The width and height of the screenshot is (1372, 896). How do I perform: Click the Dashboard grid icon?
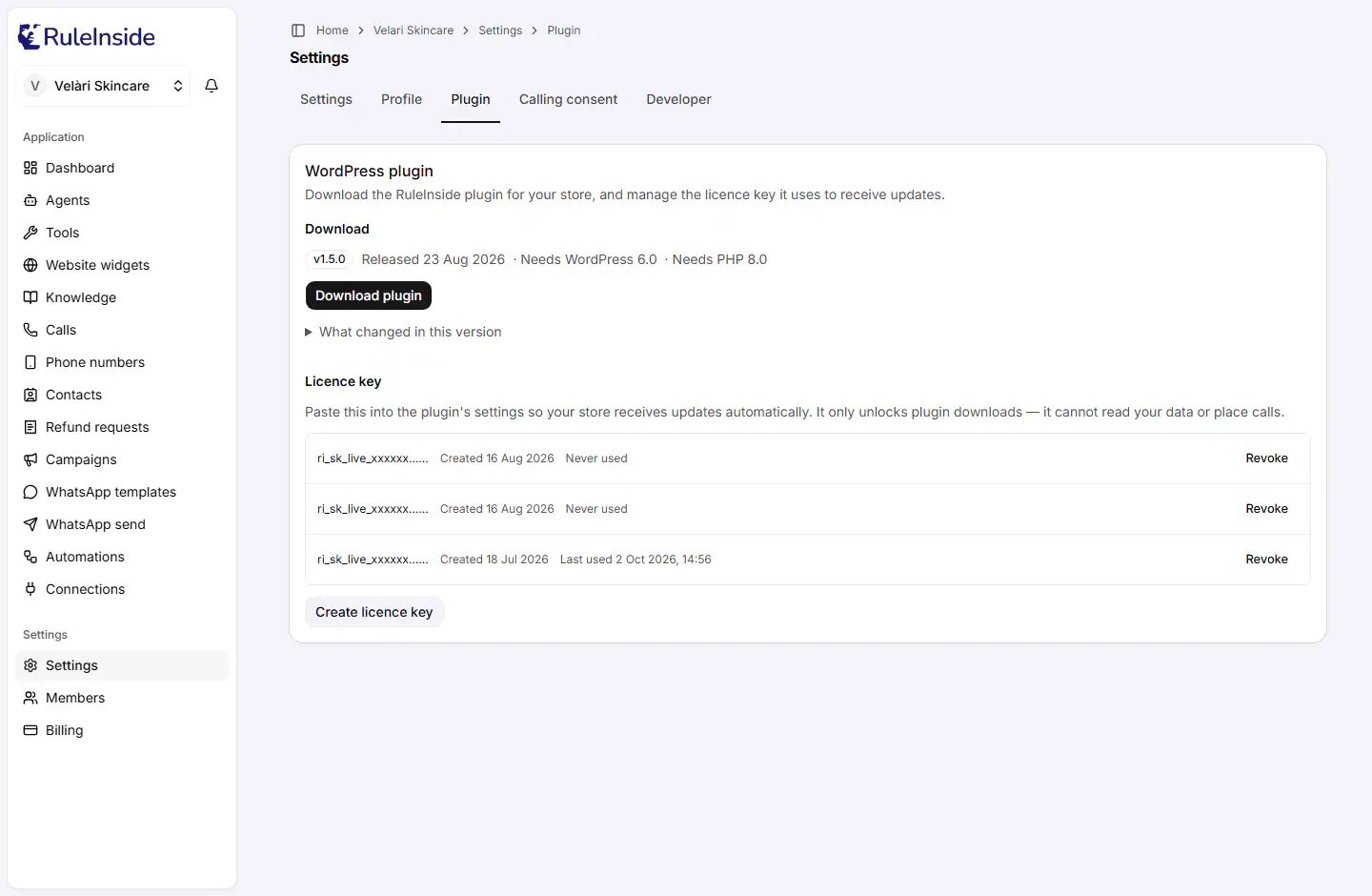[30, 168]
